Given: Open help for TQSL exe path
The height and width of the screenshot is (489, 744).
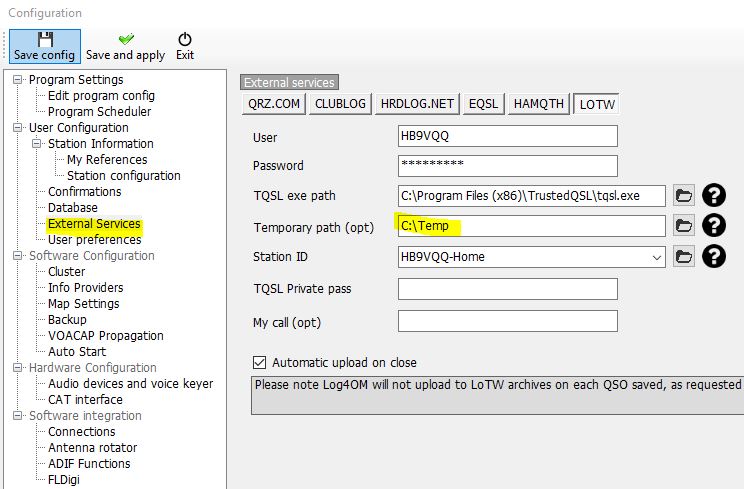Looking at the screenshot, I should coord(714,195).
